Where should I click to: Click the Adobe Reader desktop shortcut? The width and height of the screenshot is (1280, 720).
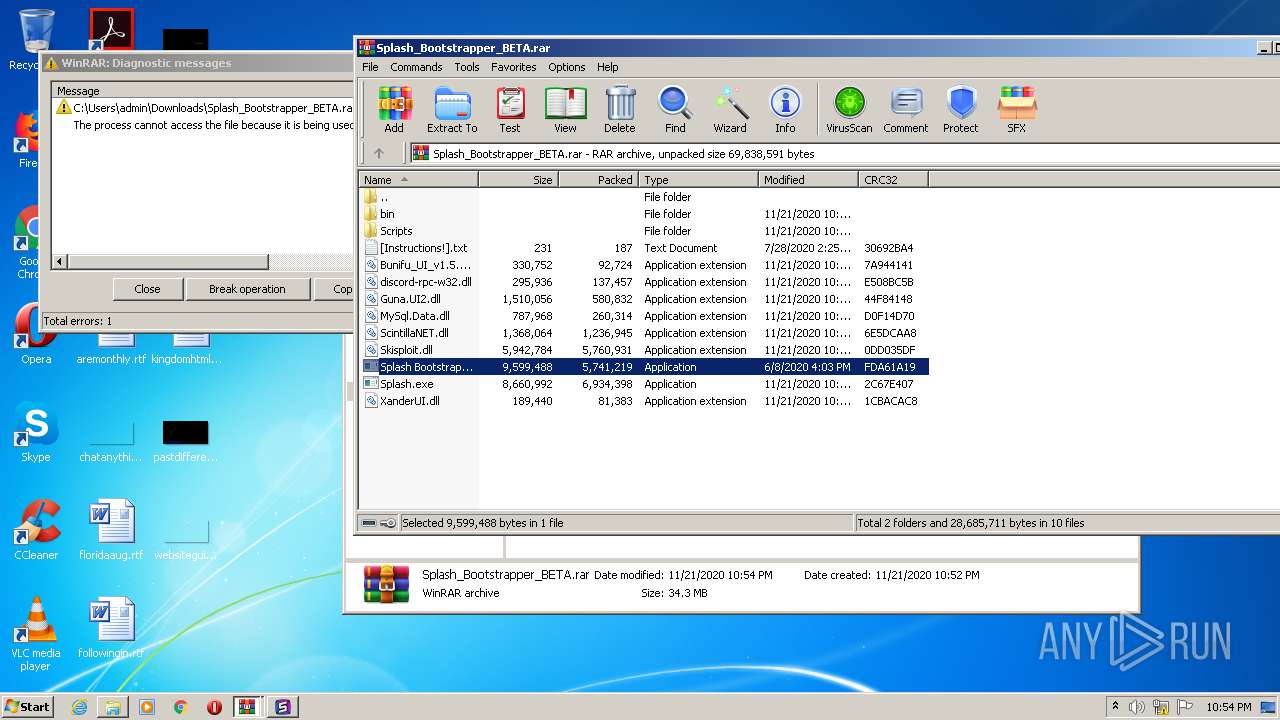(x=111, y=30)
